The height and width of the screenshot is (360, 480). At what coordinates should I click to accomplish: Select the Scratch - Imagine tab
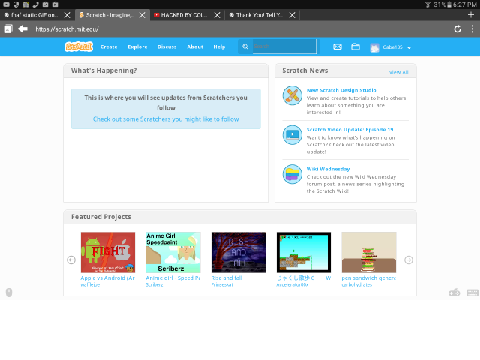[107, 15]
